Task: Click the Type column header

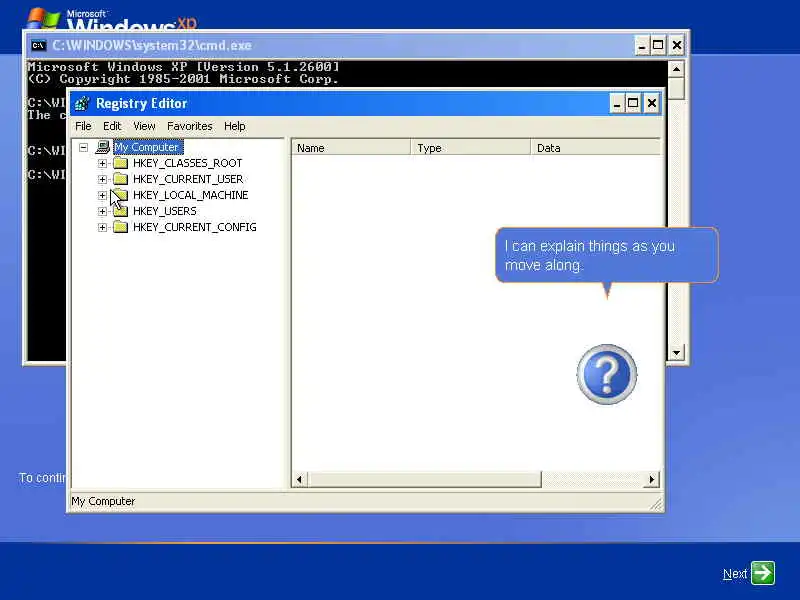Action: [470, 148]
